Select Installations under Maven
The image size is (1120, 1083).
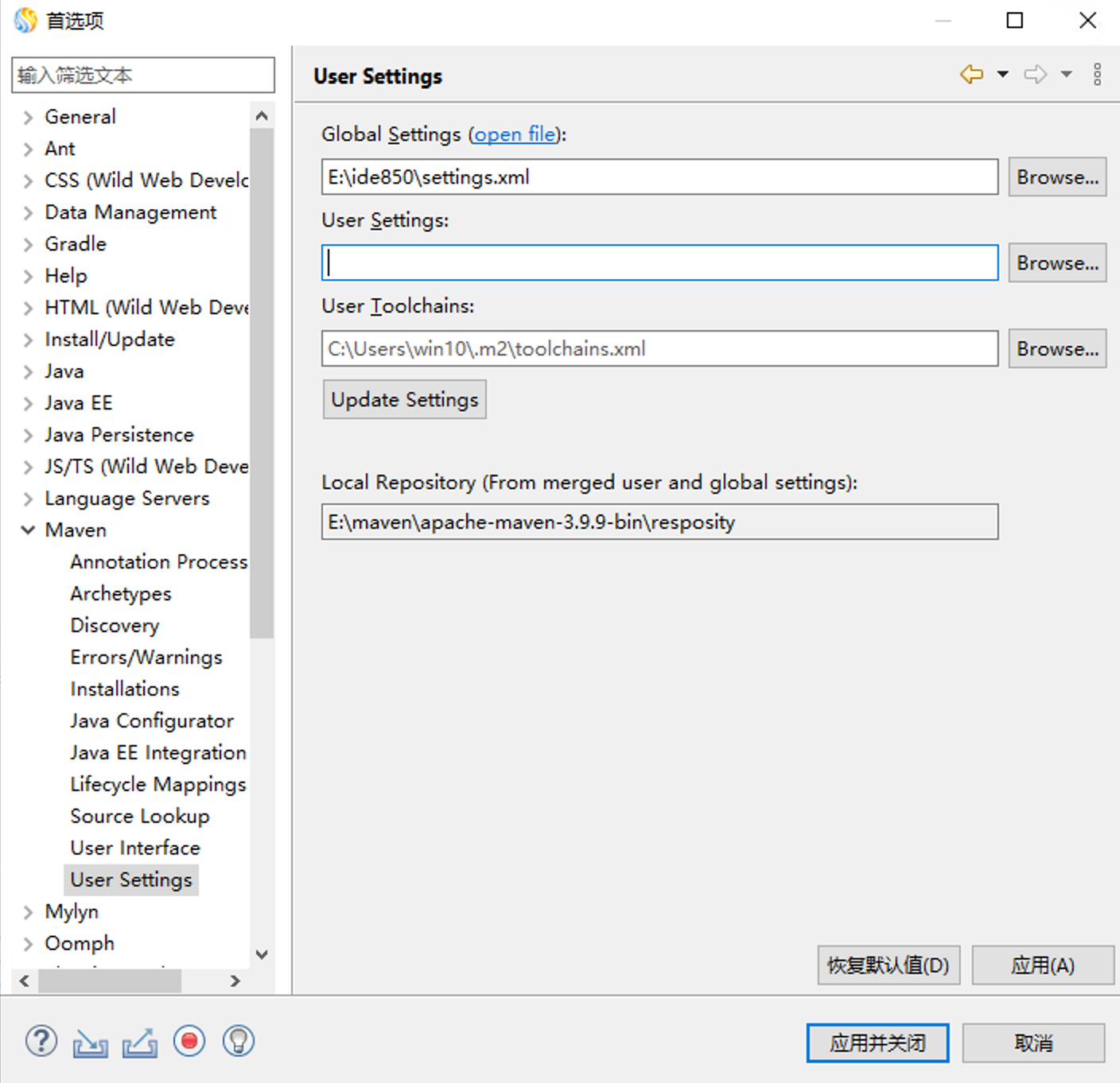(125, 689)
